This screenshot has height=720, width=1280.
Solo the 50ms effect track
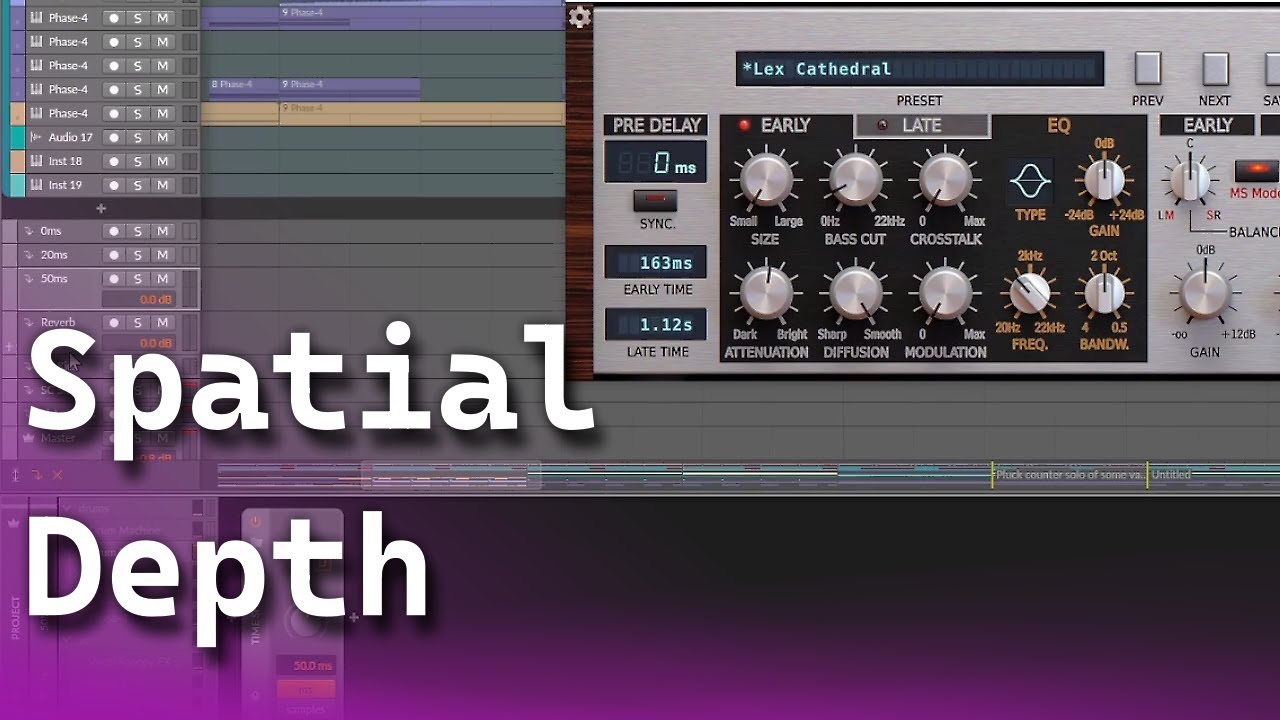click(138, 279)
